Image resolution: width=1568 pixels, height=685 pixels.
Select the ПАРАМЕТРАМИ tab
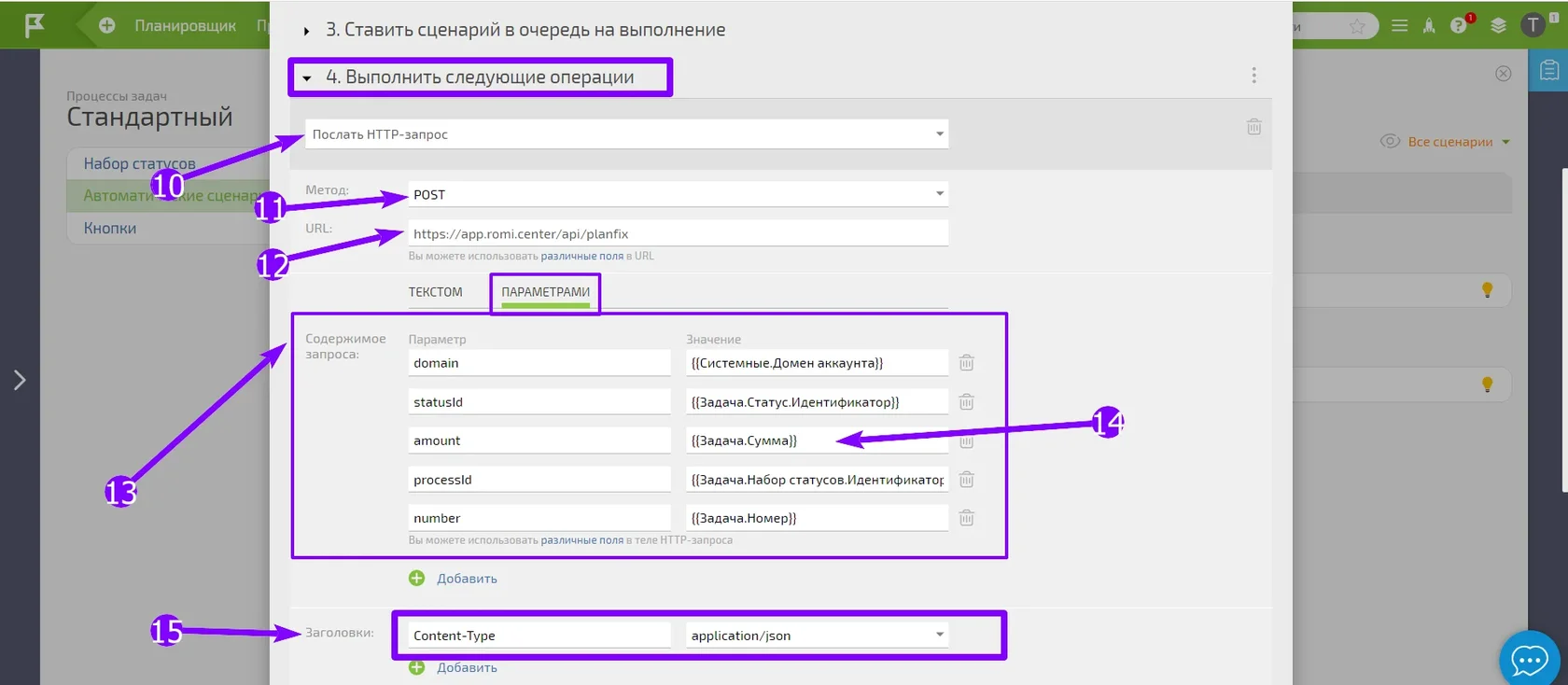545,292
